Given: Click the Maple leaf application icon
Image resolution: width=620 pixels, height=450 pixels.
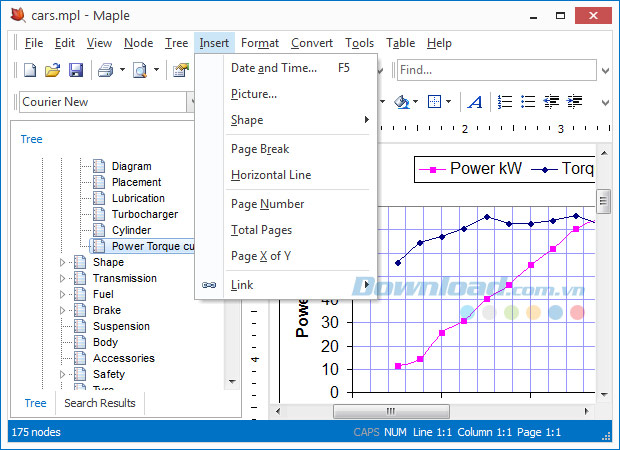Looking at the screenshot, I should coord(18,15).
